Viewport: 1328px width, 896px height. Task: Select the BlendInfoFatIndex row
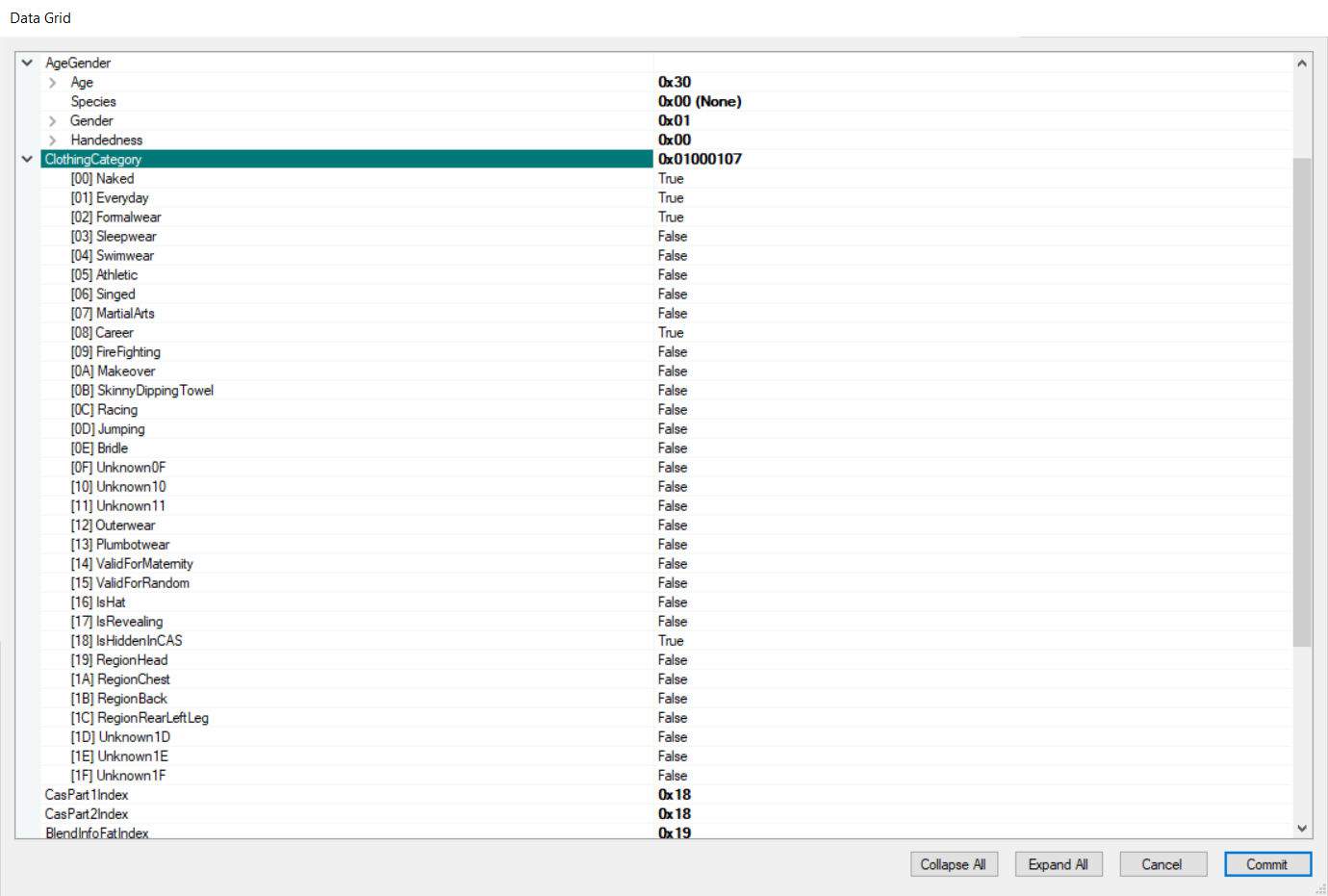[96, 832]
